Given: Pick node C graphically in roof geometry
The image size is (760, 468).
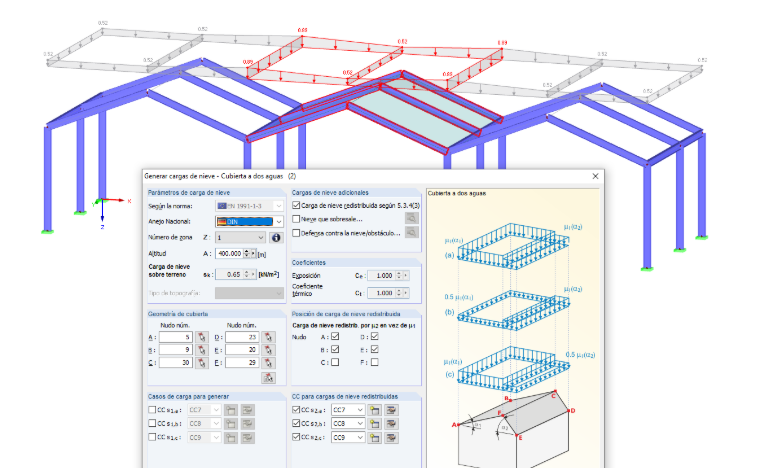Looking at the screenshot, I should click(201, 363).
